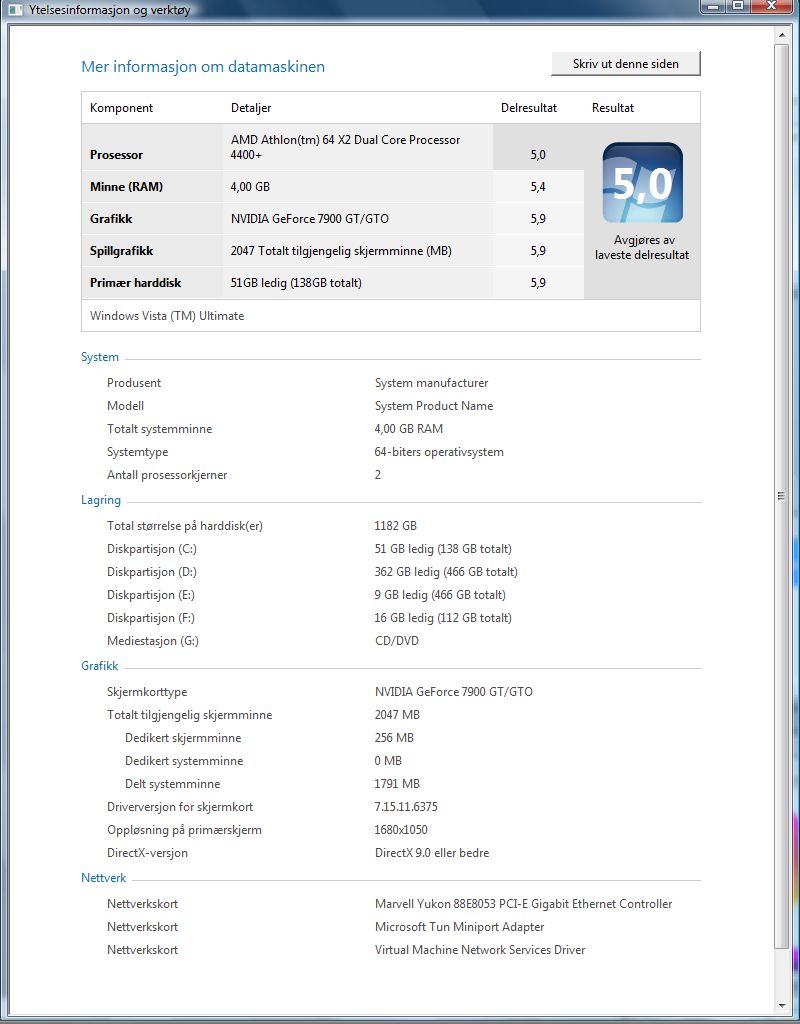Click the '5,4' memory subscore

[538, 187]
